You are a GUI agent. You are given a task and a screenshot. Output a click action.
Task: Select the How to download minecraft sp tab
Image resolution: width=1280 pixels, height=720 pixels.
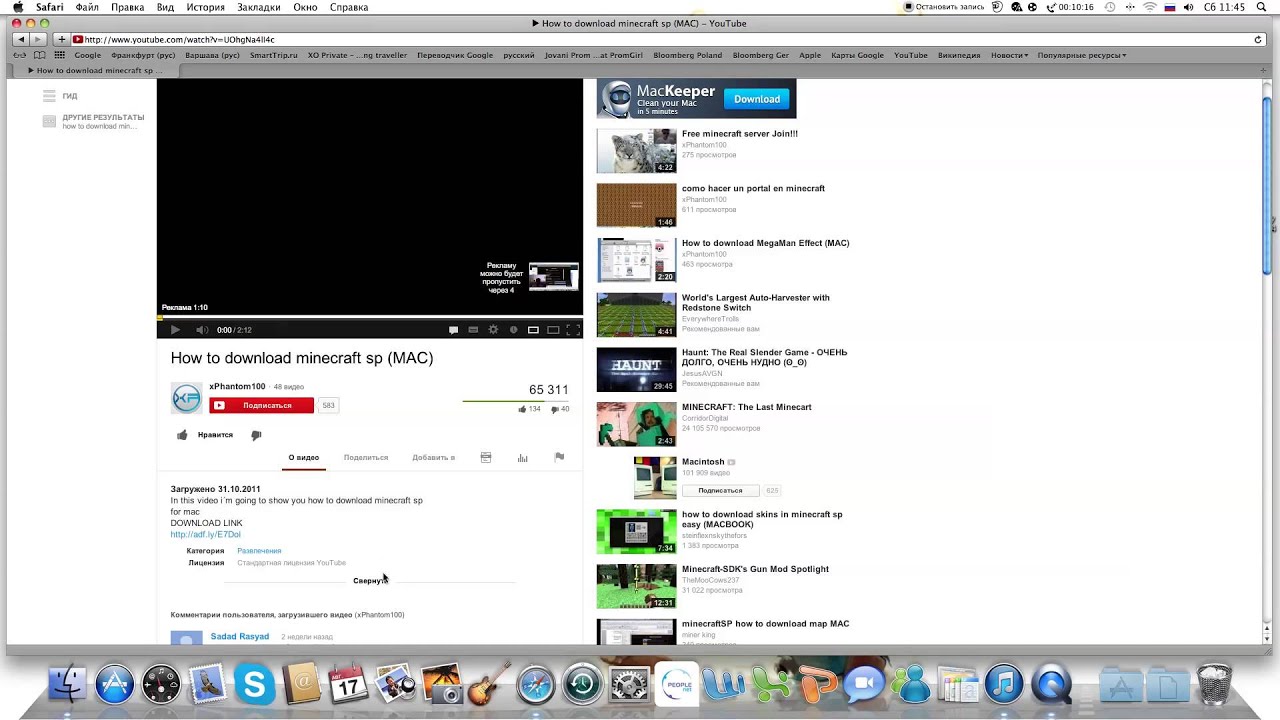tap(95, 71)
